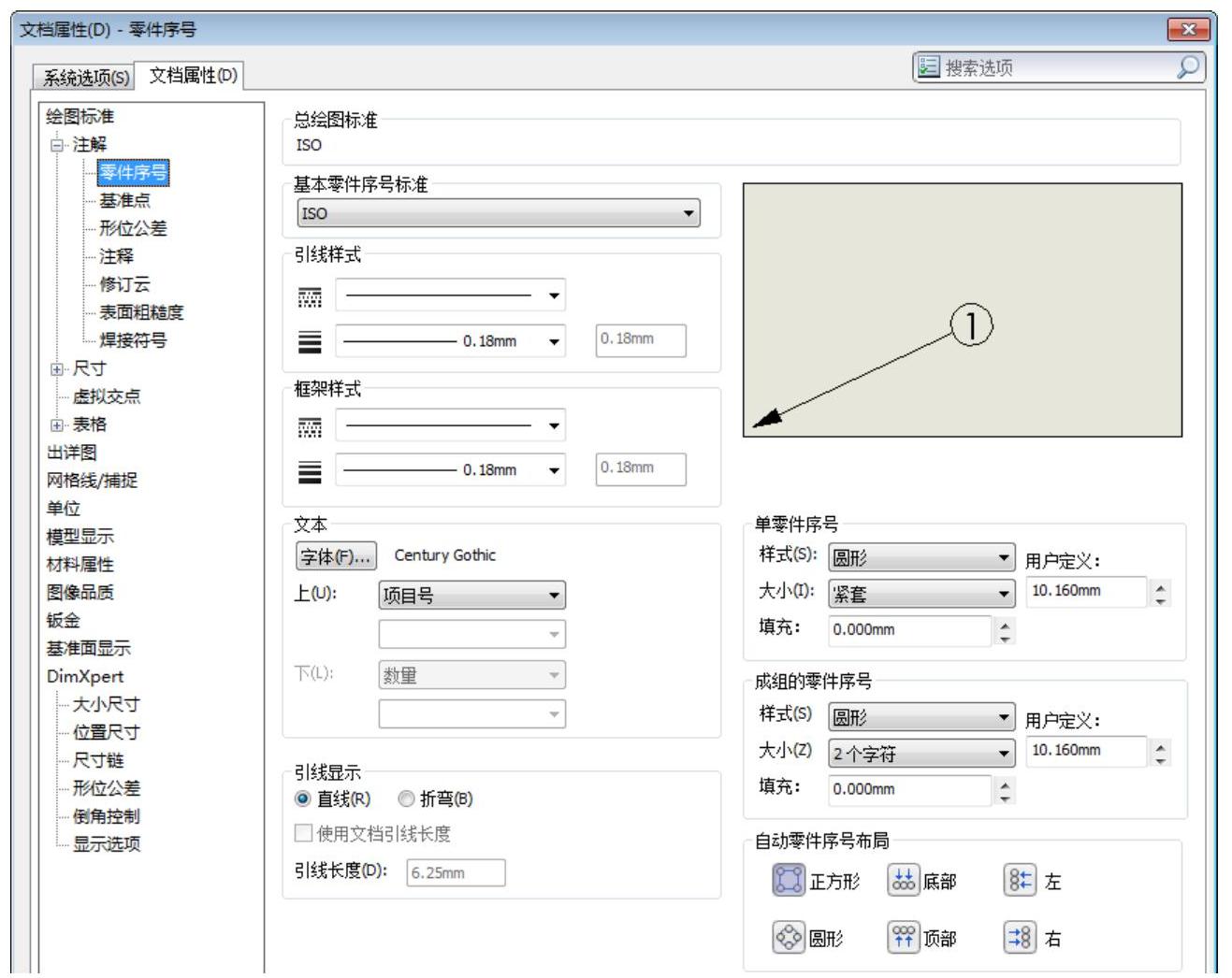
Task: Pick the 右 balloon layout icon
Action: 1019,937
